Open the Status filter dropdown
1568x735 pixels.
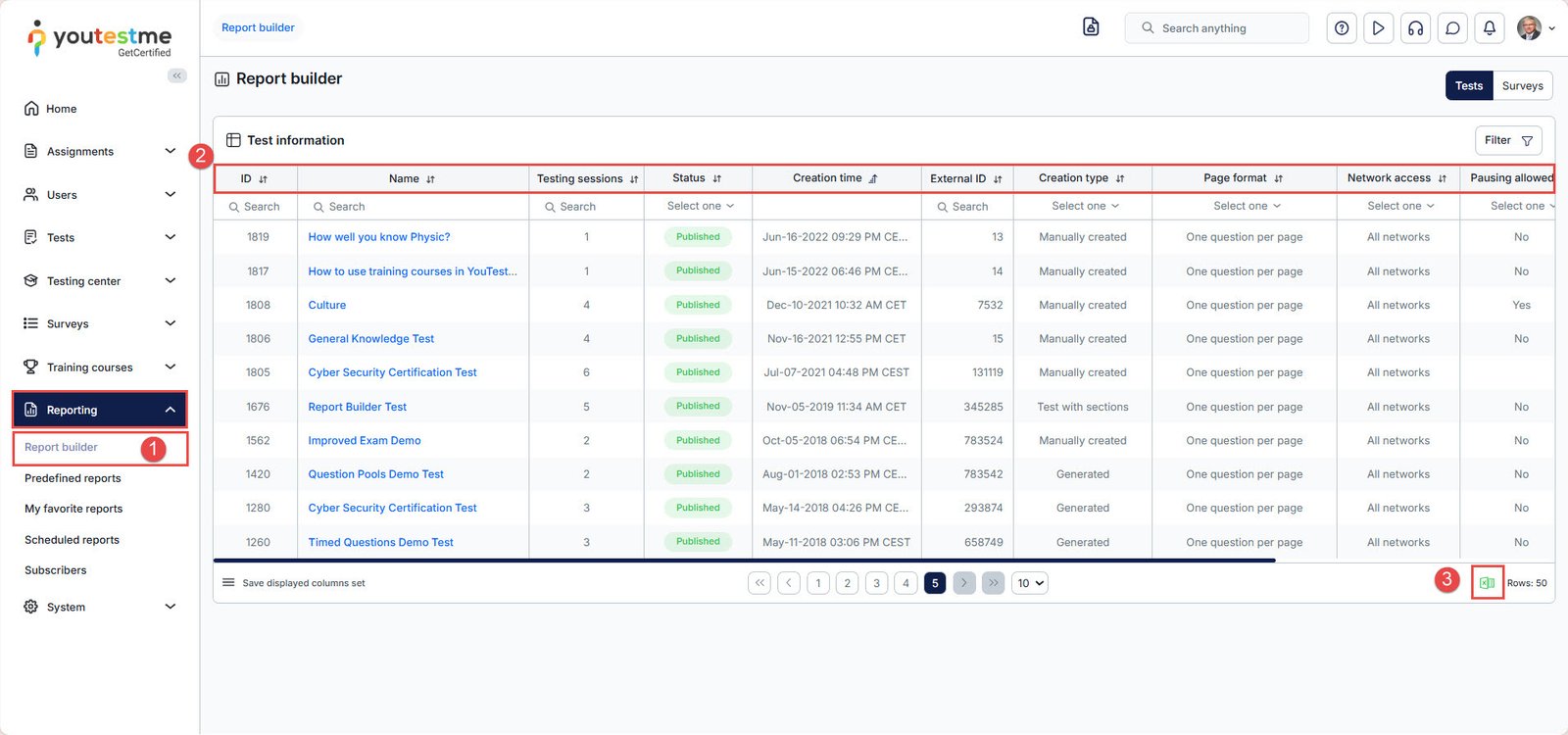coord(699,206)
